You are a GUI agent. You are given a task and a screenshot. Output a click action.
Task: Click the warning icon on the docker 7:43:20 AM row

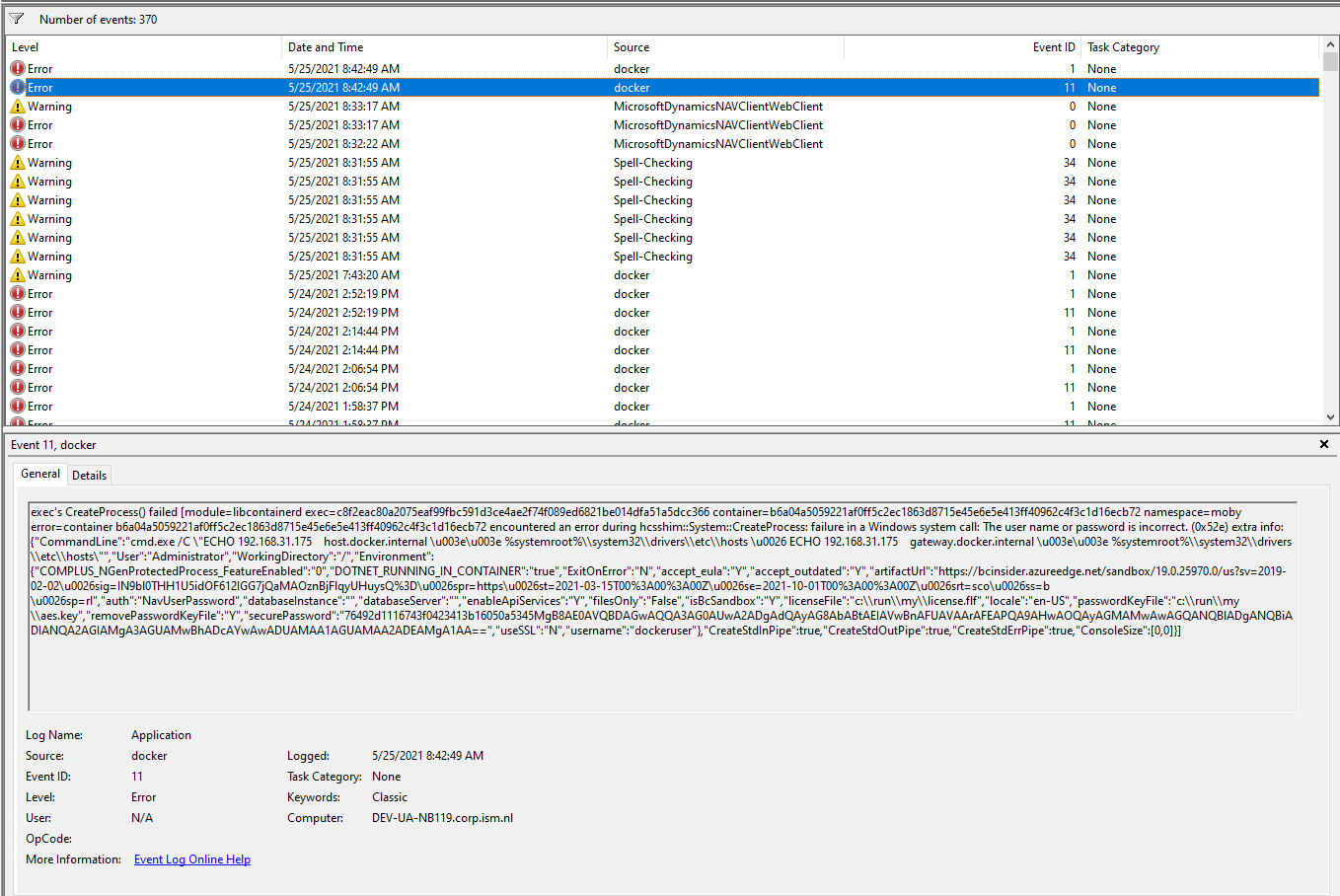[16, 274]
